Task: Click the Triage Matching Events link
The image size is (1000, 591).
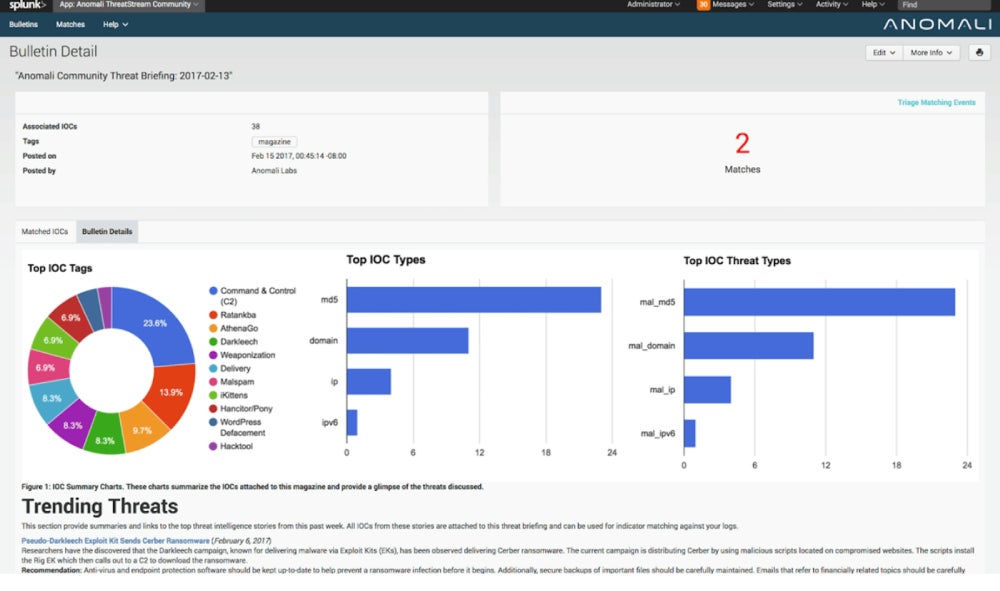Action: pyautogui.click(x=938, y=101)
